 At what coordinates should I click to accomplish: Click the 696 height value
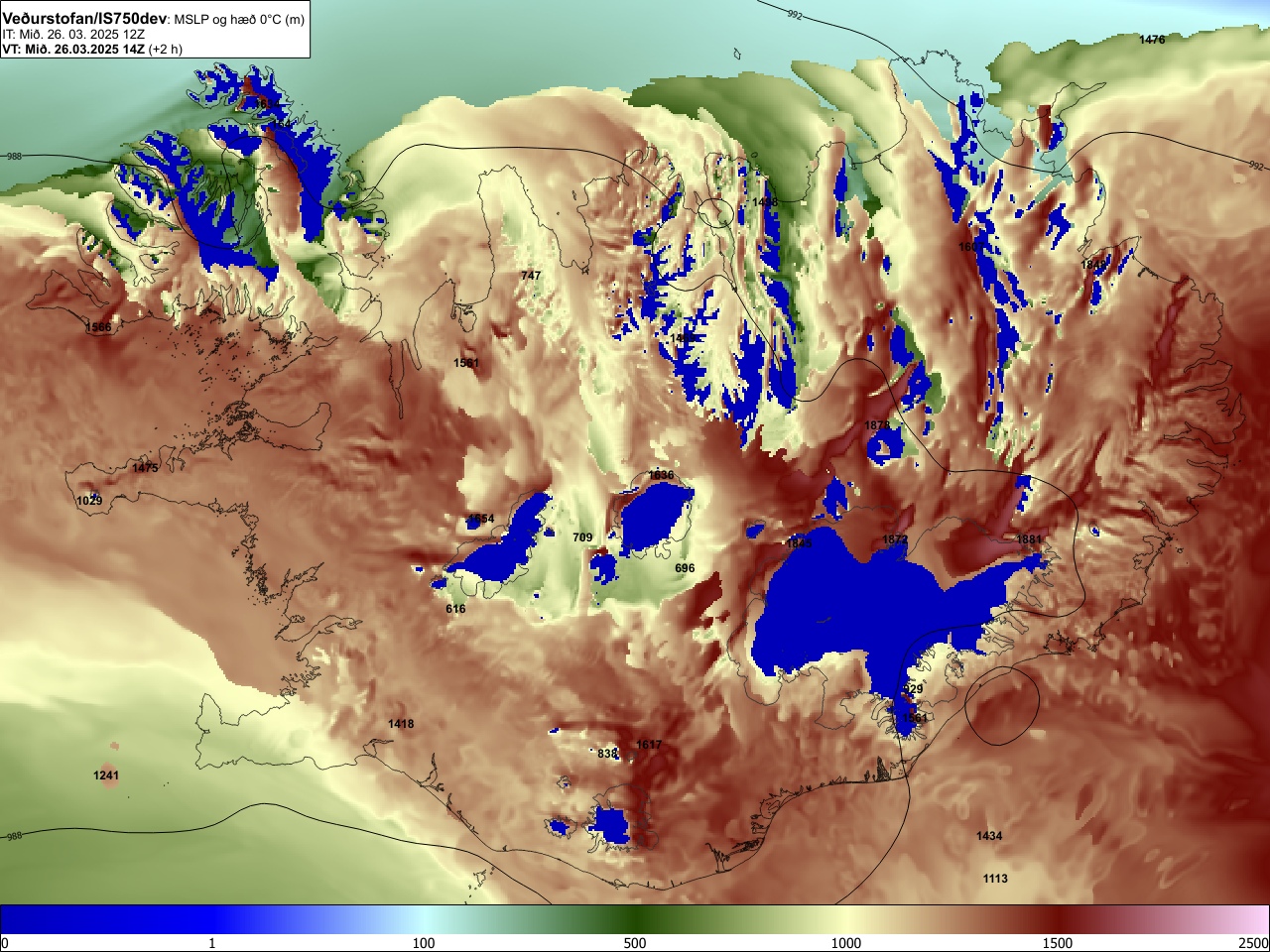685,568
